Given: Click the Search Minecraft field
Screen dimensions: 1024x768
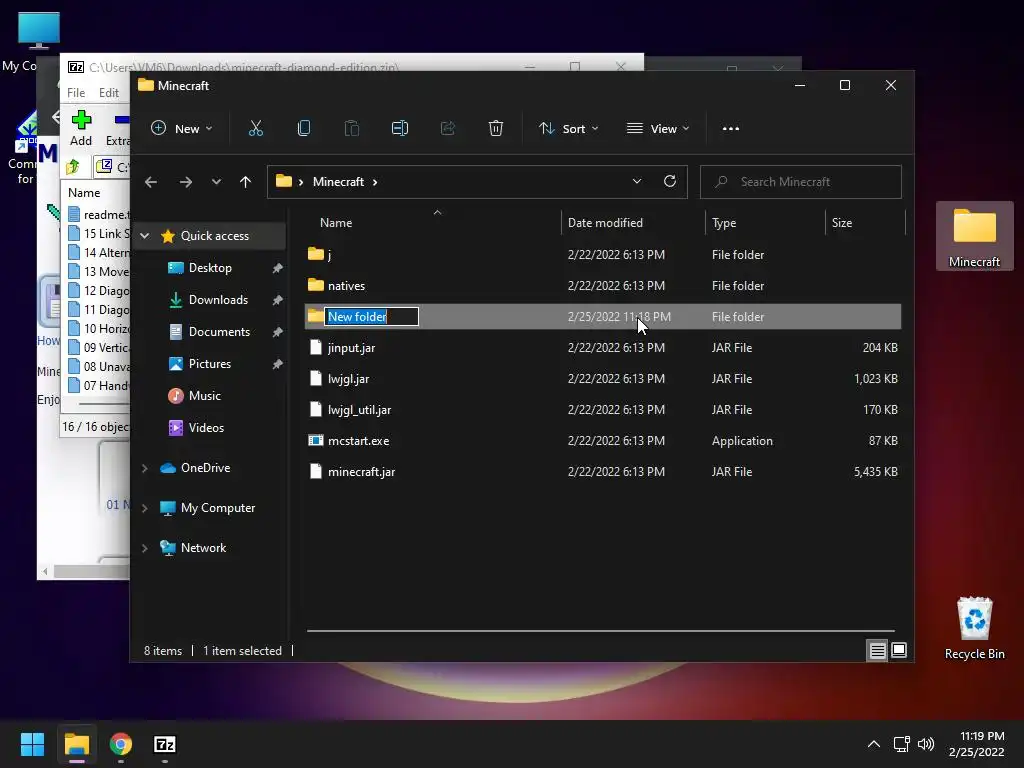Looking at the screenshot, I should [x=801, y=182].
